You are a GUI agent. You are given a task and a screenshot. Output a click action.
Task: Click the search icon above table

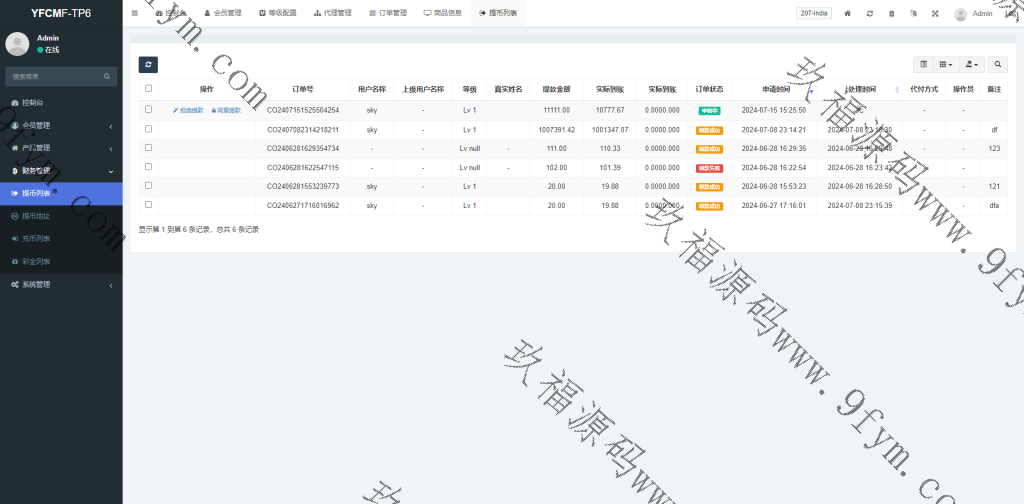998,64
